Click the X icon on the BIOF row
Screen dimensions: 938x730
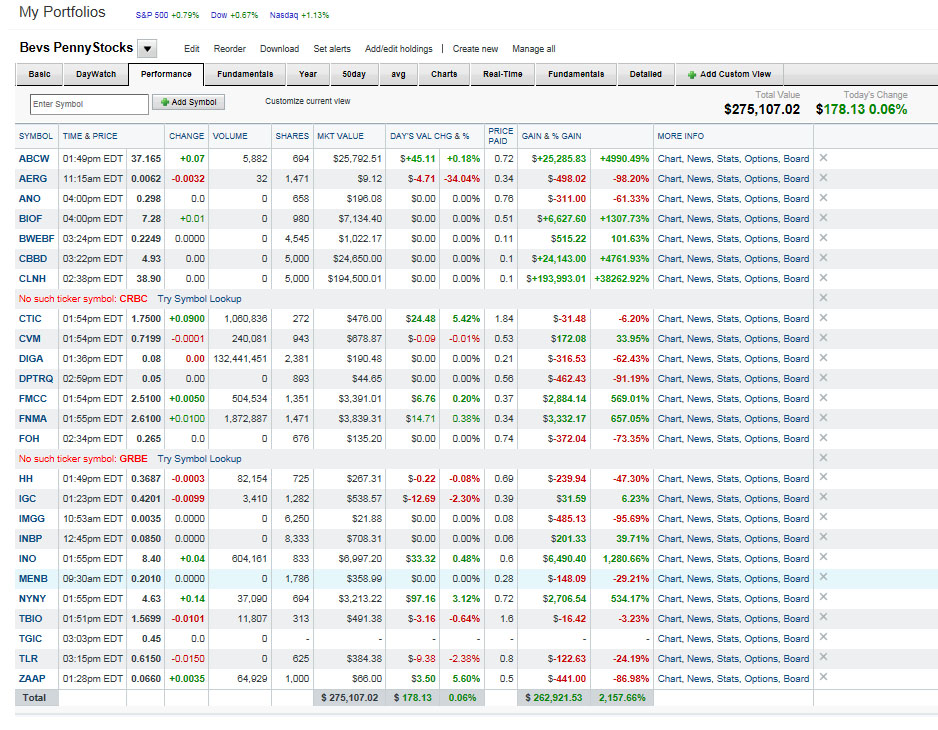pyautogui.click(x=823, y=218)
